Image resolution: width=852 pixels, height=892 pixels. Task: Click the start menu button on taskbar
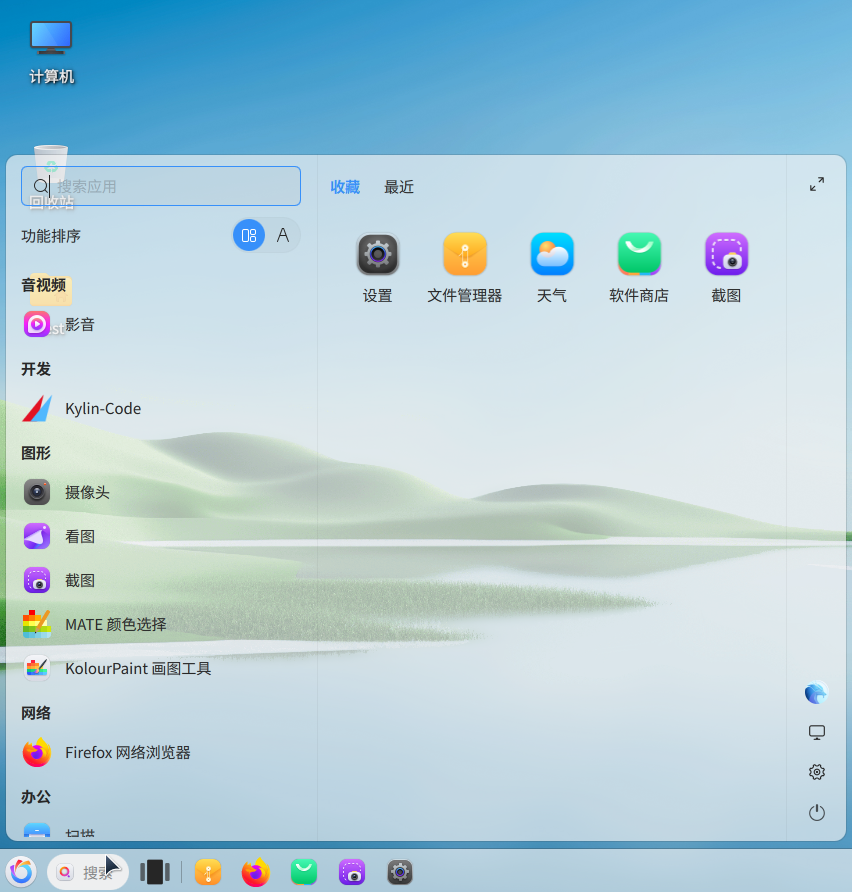click(x=22, y=872)
